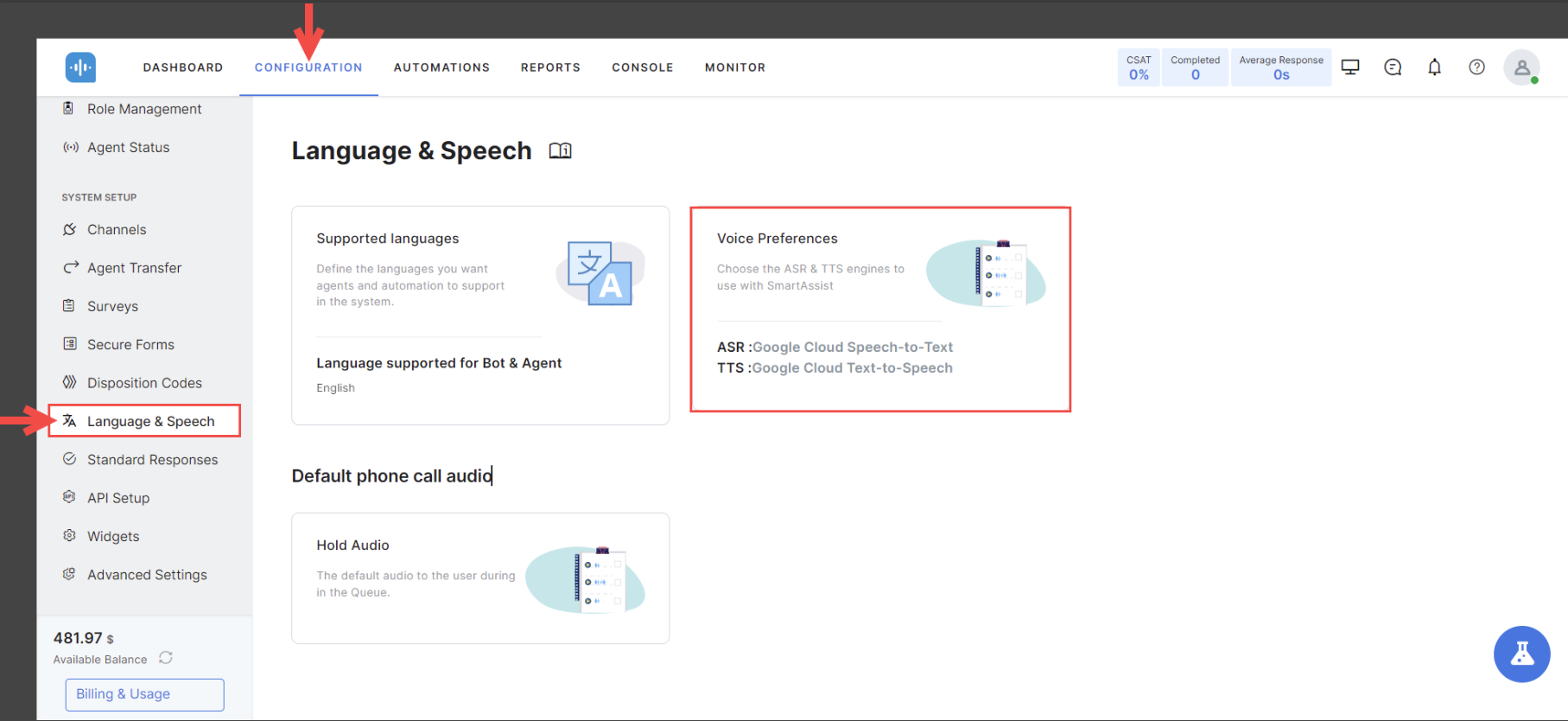Open the monitor screen icon in header
The height and width of the screenshot is (721, 1568).
coord(1350,67)
